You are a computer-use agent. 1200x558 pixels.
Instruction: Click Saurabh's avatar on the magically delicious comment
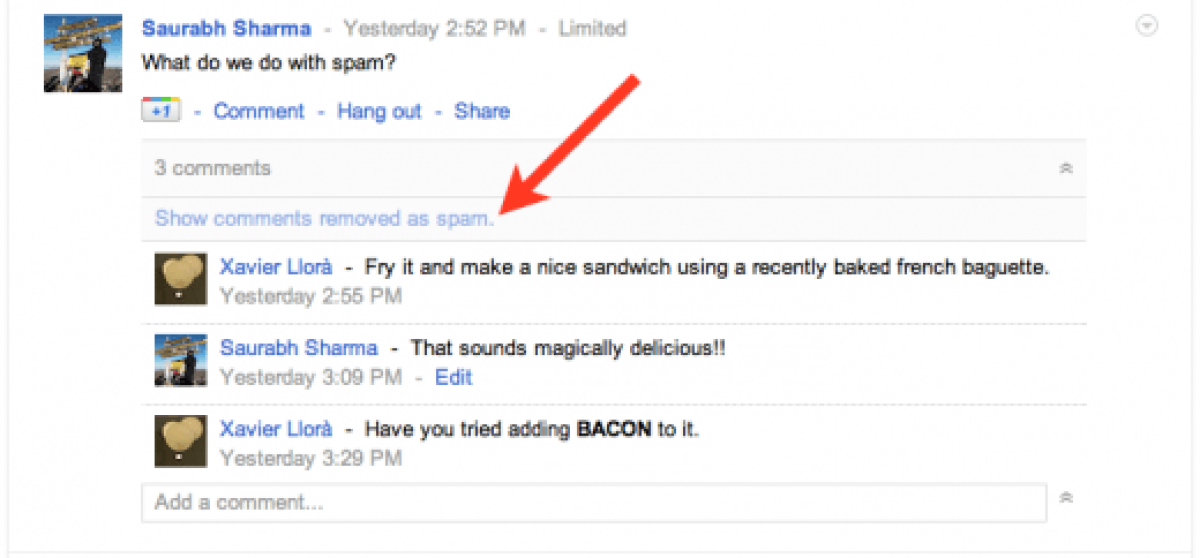pyautogui.click(x=181, y=360)
